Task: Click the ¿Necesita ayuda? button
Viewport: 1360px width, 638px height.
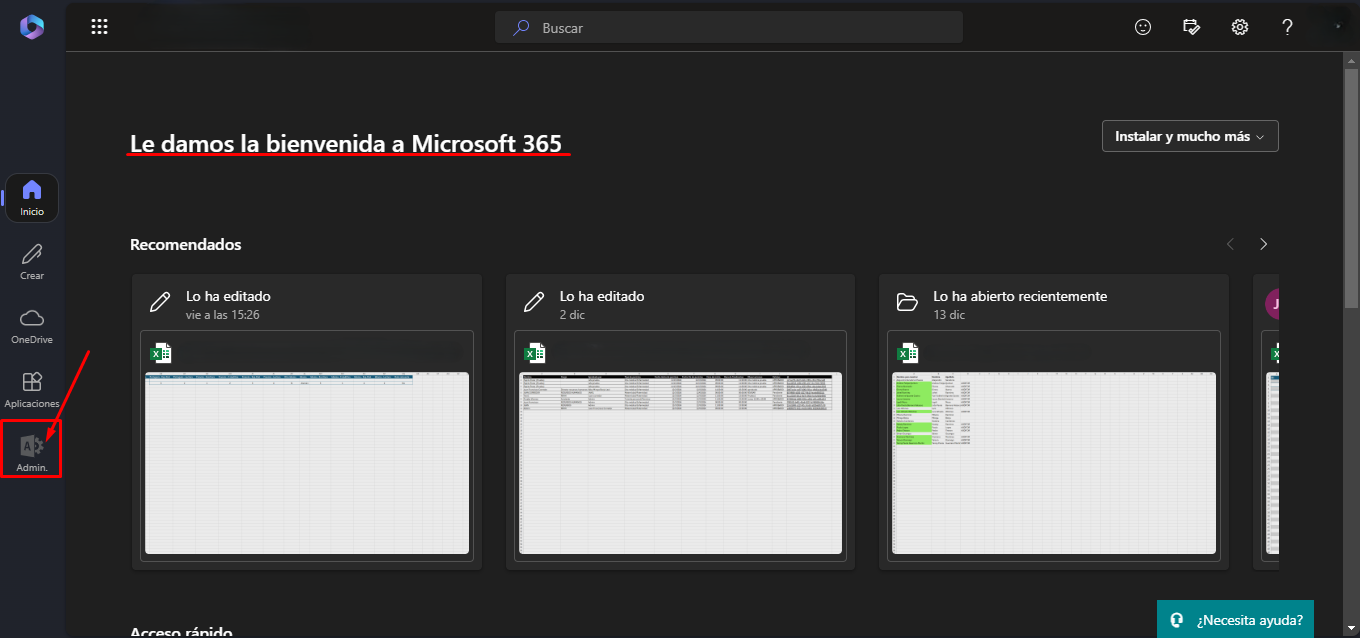Action: tap(1236, 619)
